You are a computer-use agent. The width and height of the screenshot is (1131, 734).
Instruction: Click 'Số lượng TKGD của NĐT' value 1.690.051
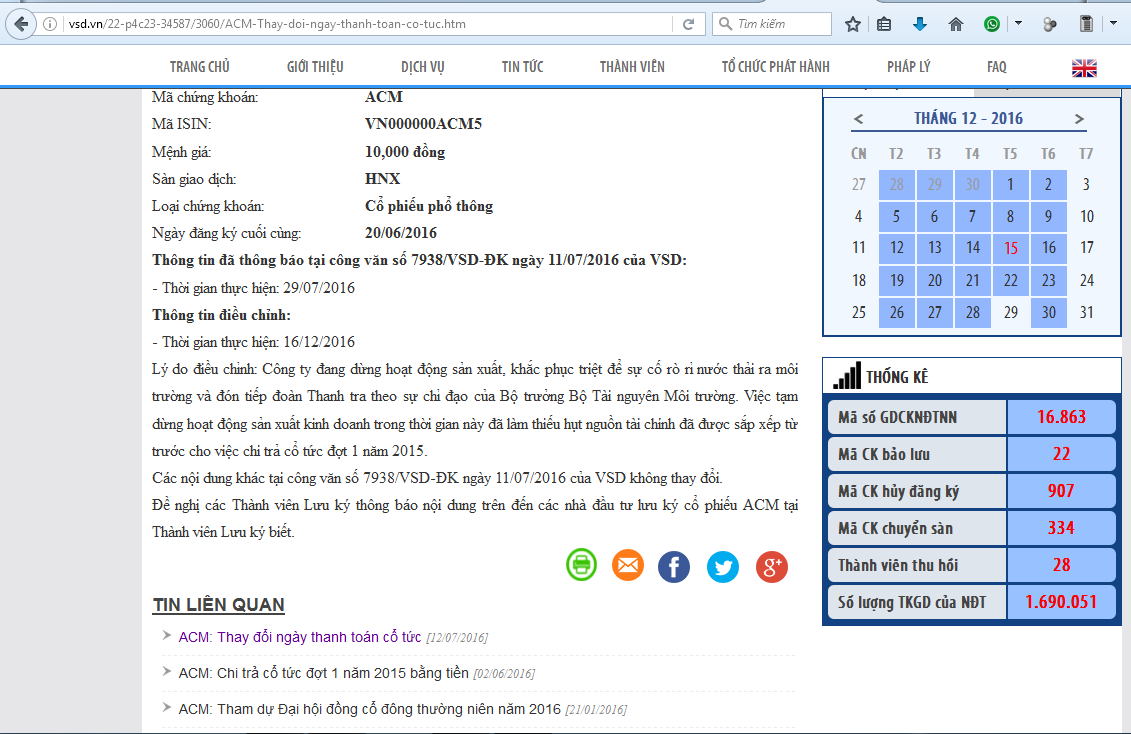(1061, 602)
